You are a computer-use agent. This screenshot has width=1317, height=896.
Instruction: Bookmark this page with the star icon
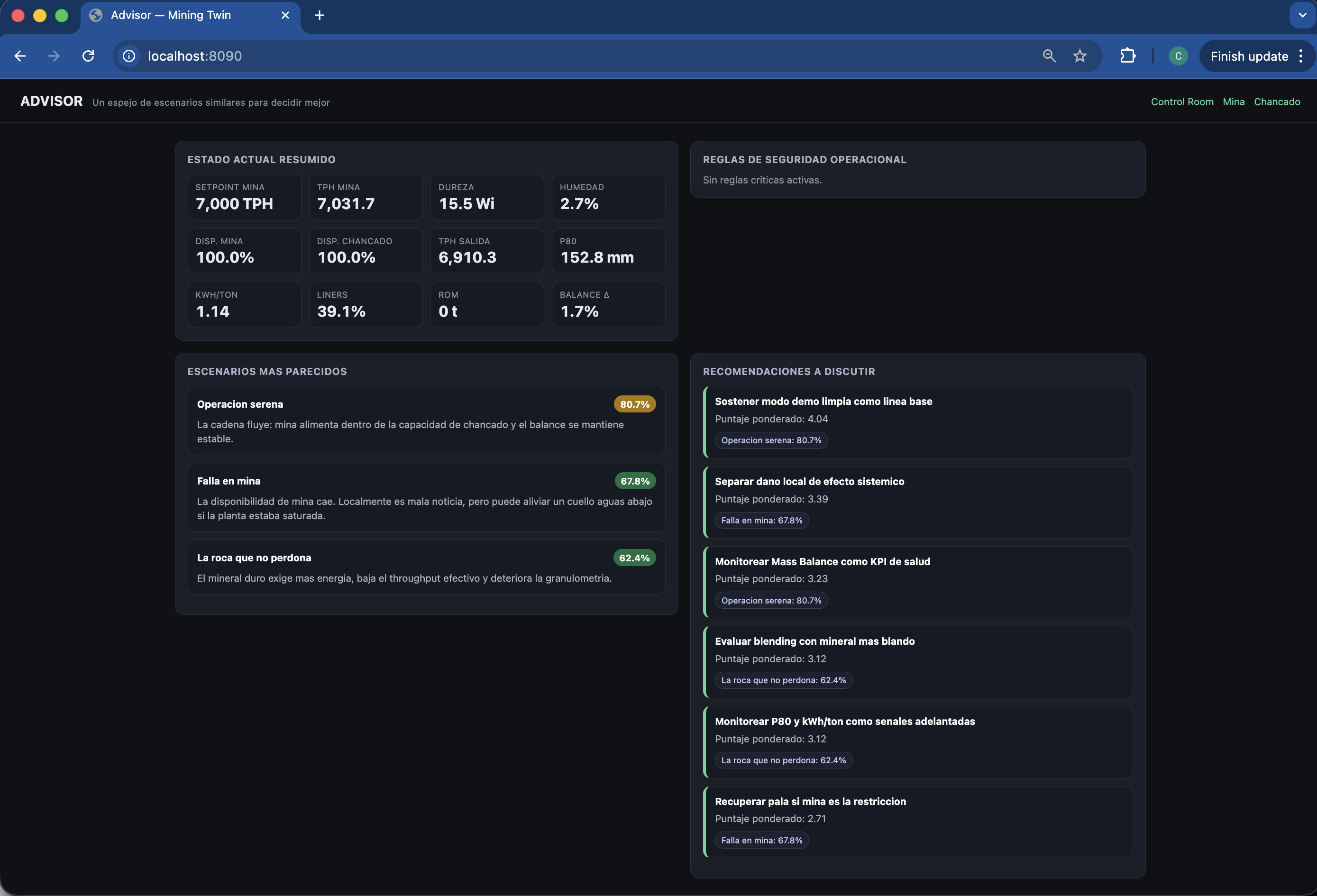click(x=1079, y=55)
